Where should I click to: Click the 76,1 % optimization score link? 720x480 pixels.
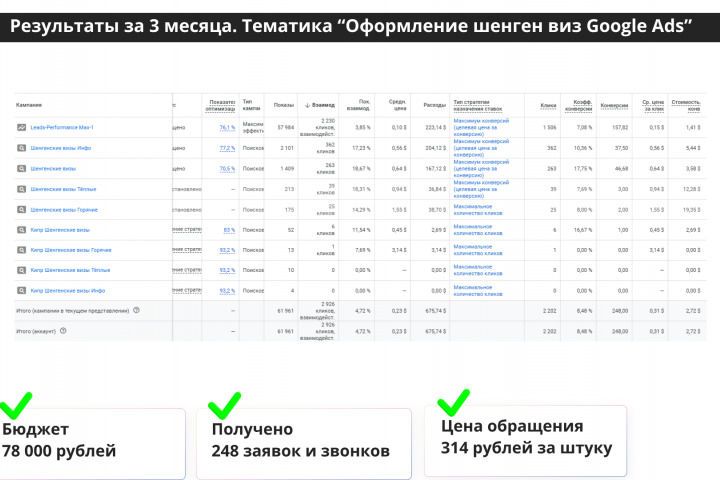227,127
